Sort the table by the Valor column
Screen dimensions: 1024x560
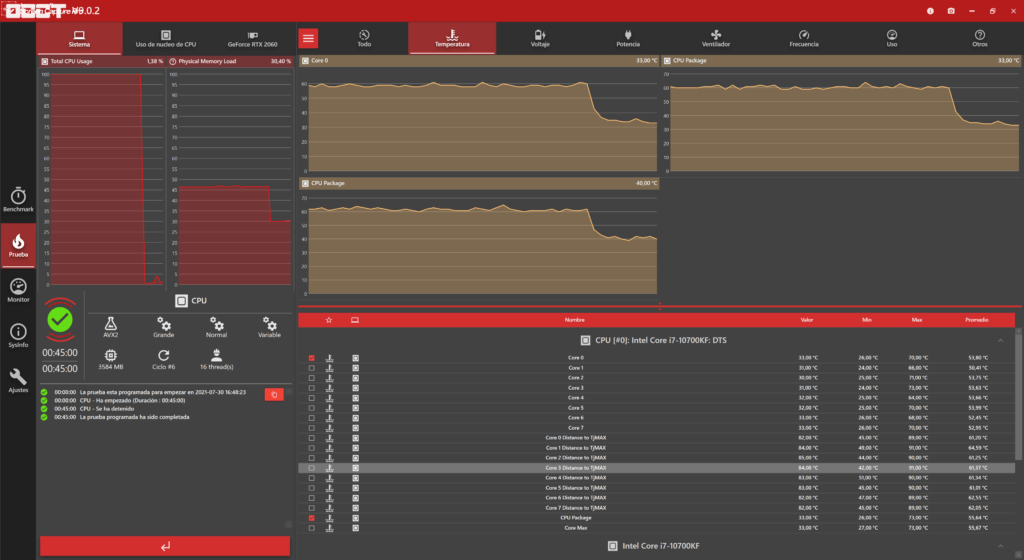coord(807,320)
